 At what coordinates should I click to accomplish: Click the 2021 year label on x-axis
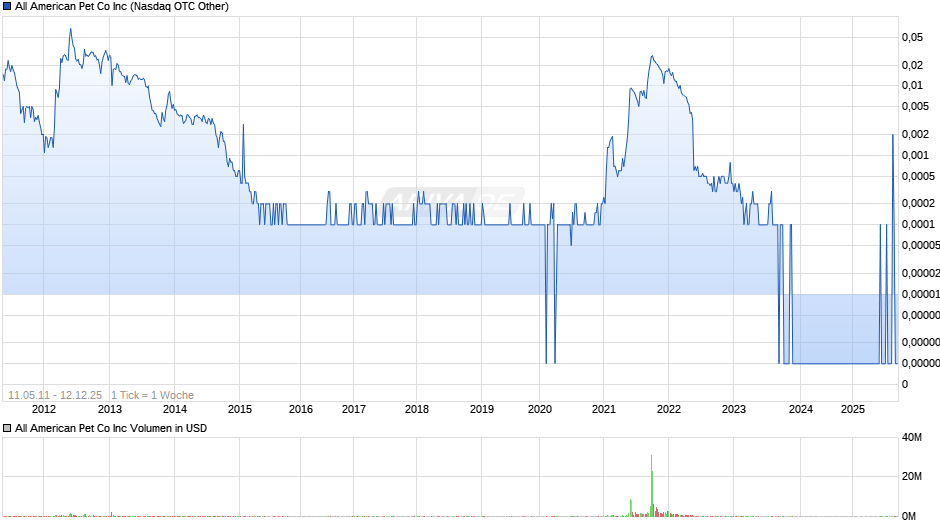click(x=604, y=409)
